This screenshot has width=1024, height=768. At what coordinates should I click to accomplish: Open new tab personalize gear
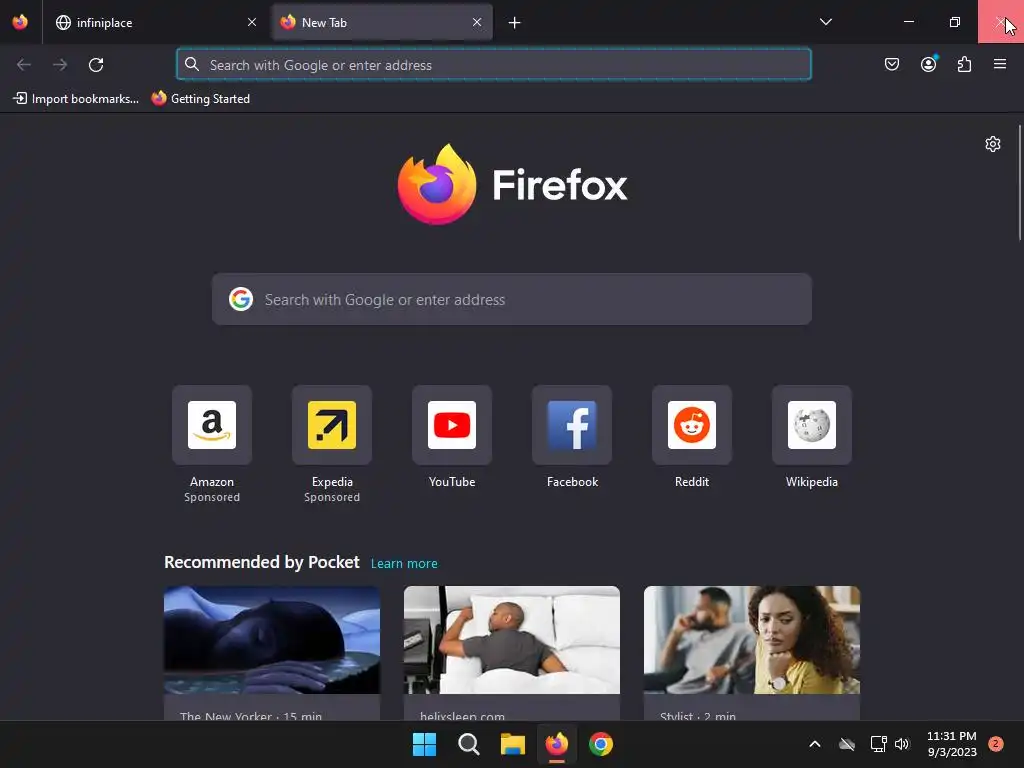click(x=993, y=144)
